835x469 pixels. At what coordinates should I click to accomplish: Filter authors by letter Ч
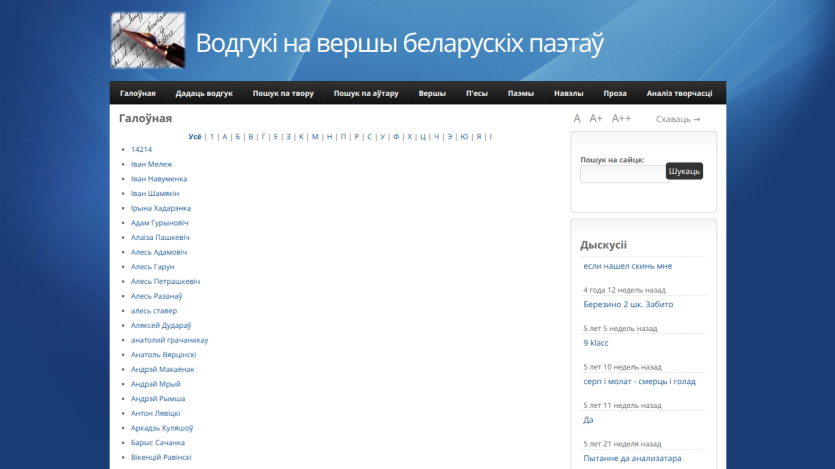(x=437, y=137)
